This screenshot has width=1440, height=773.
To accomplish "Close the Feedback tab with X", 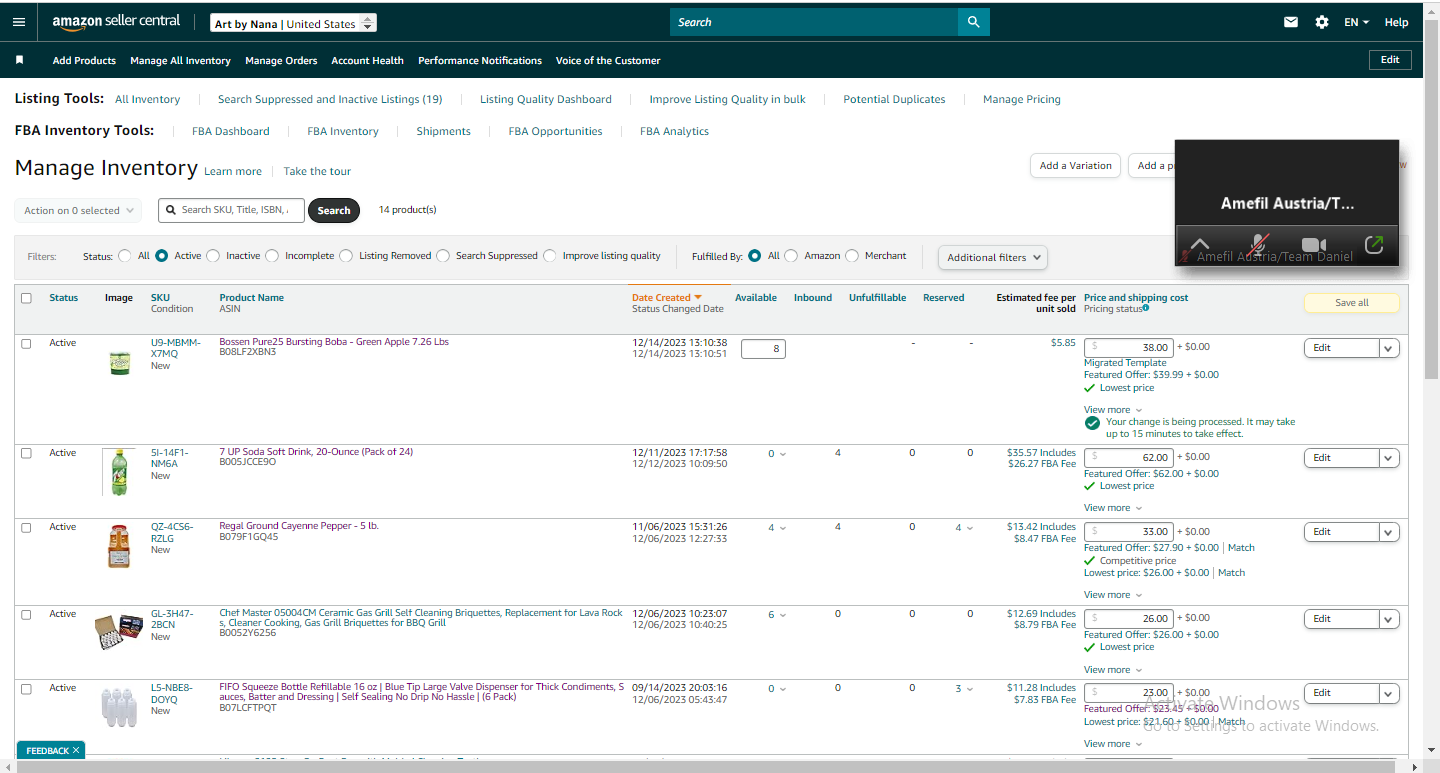I will (x=76, y=750).
